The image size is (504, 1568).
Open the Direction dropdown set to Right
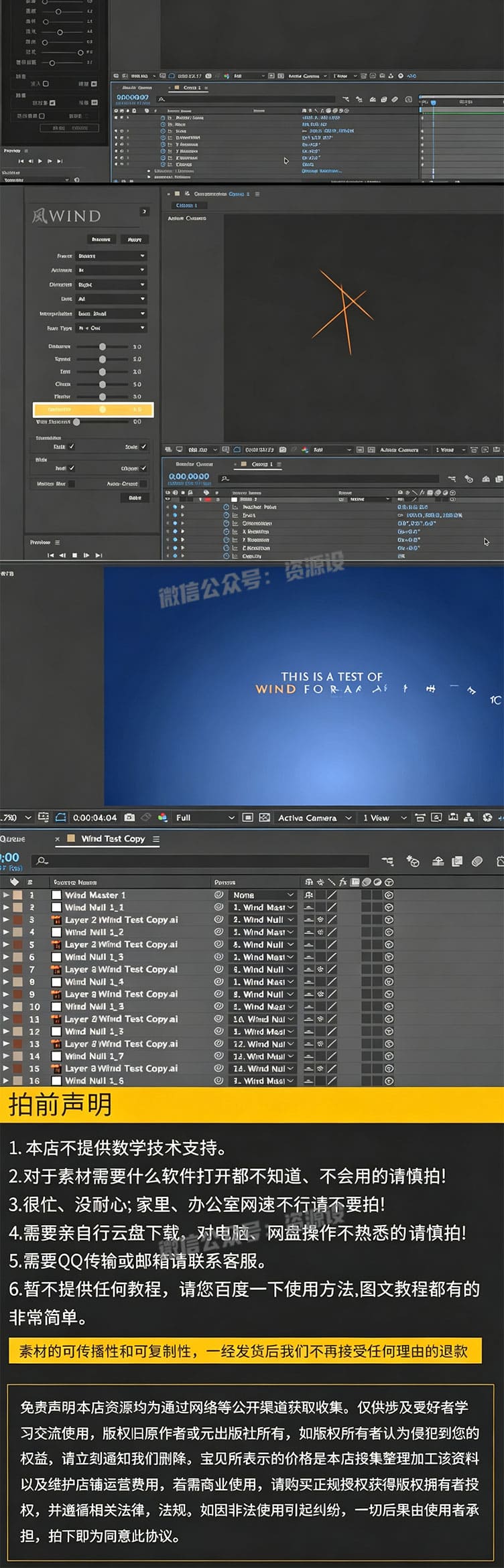[x=111, y=285]
